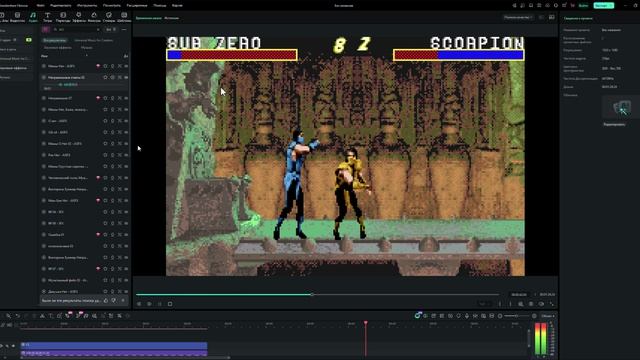The image size is (640, 360).
Task: Select the text T tool in timeline toolbar
Action: click(x=51, y=316)
